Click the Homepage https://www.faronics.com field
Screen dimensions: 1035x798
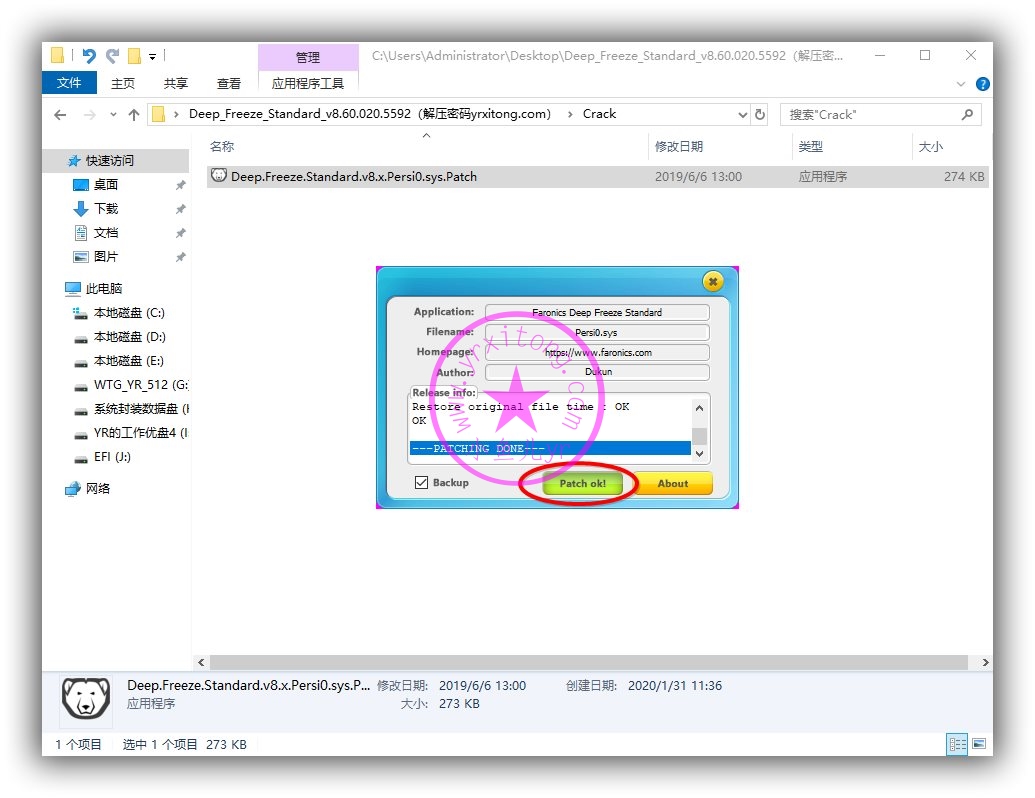pos(597,352)
